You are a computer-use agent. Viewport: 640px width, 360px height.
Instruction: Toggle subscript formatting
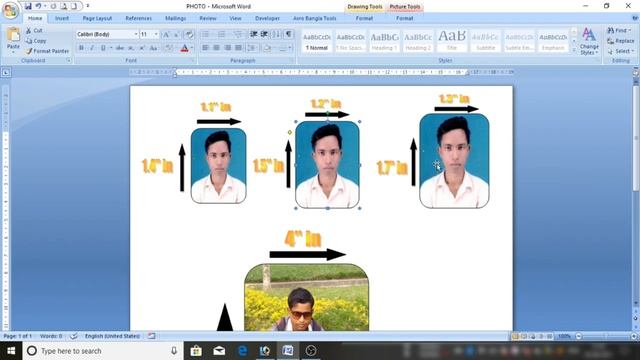(131, 48)
